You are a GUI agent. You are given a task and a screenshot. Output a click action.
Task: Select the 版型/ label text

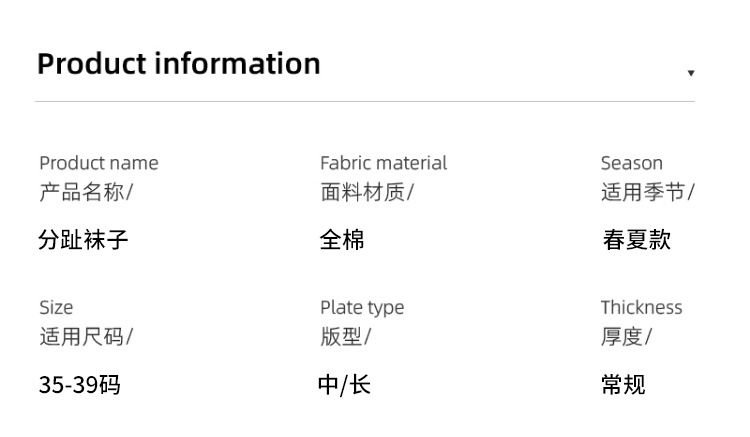click(x=345, y=337)
